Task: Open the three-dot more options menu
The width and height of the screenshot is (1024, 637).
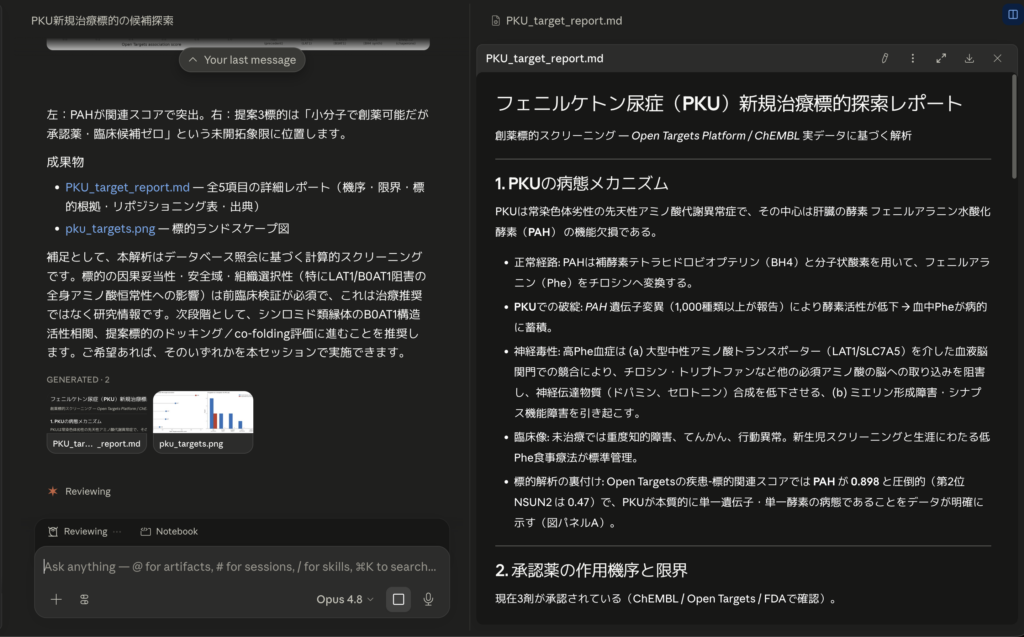Action: pos(912,58)
